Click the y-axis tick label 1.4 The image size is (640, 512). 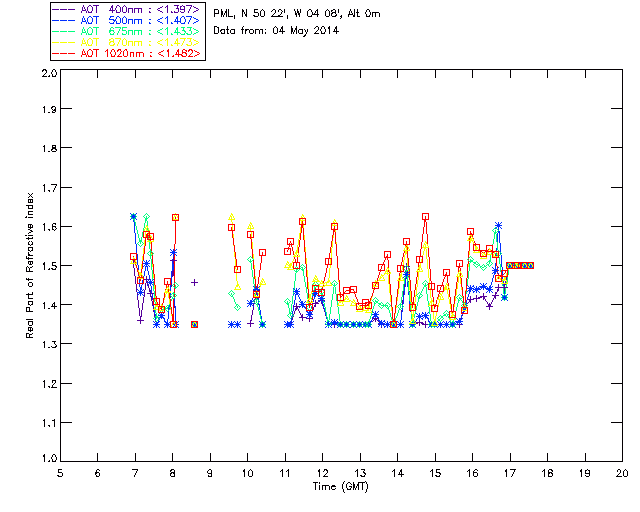49,305
